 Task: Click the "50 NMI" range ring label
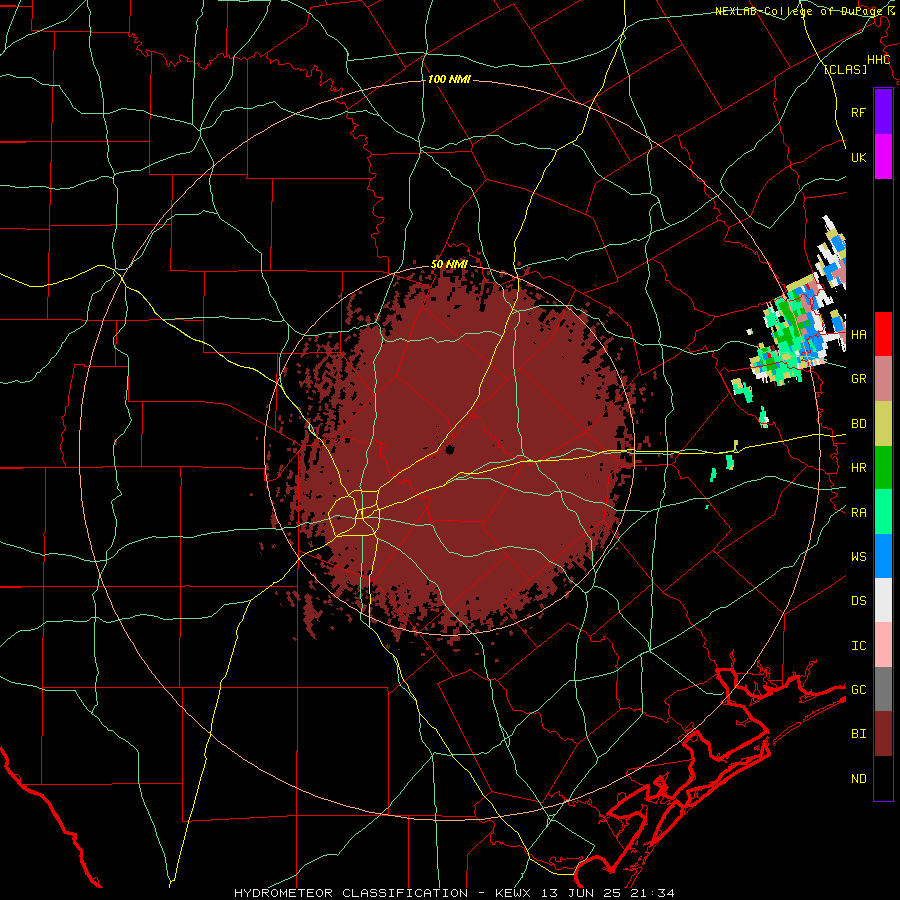point(449,265)
